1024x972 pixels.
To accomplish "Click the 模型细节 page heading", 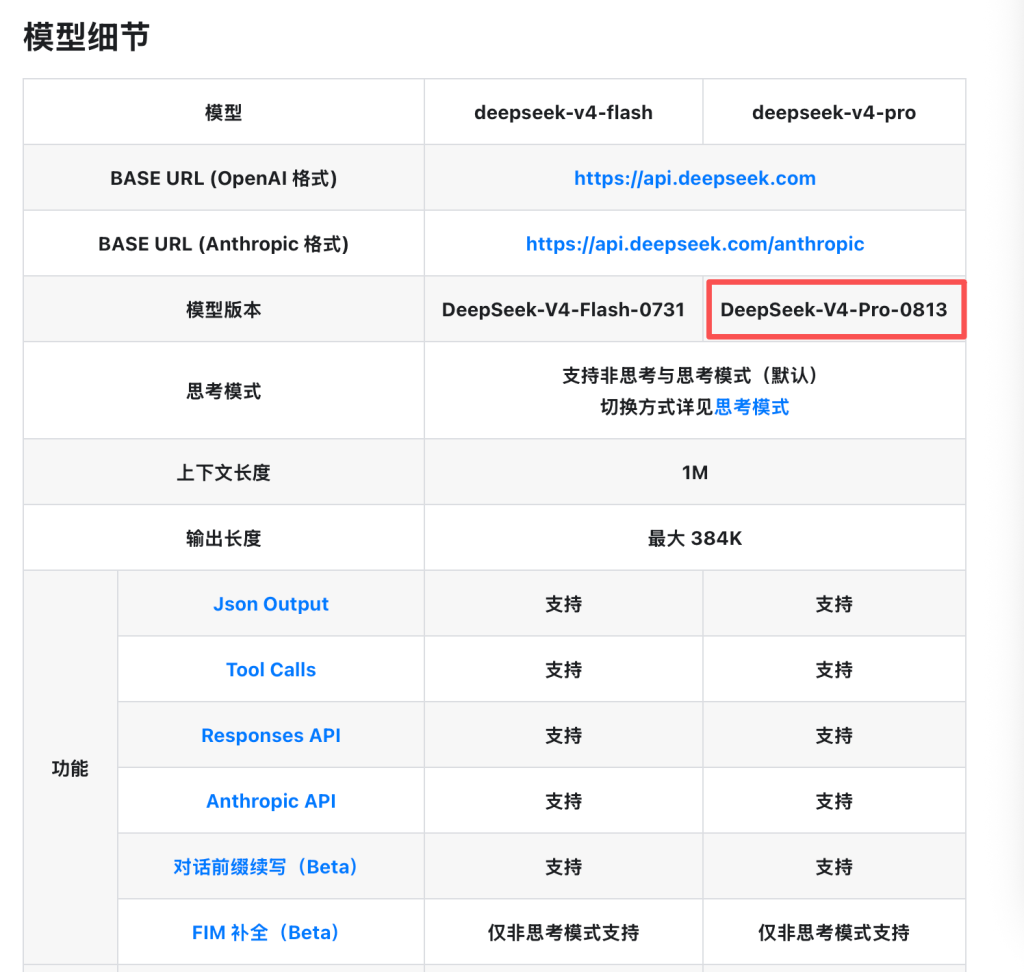I will point(86,37).
